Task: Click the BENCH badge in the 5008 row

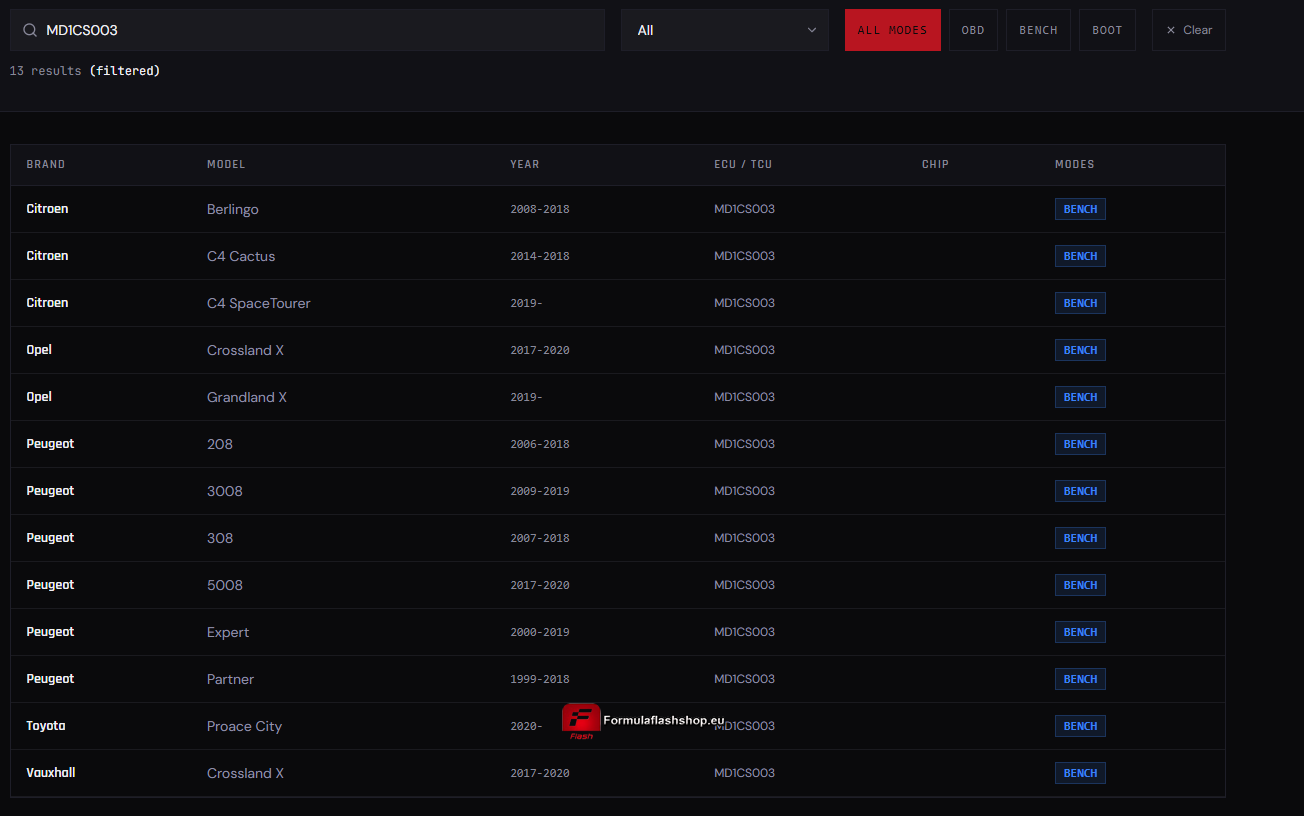Action: click(1080, 585)
